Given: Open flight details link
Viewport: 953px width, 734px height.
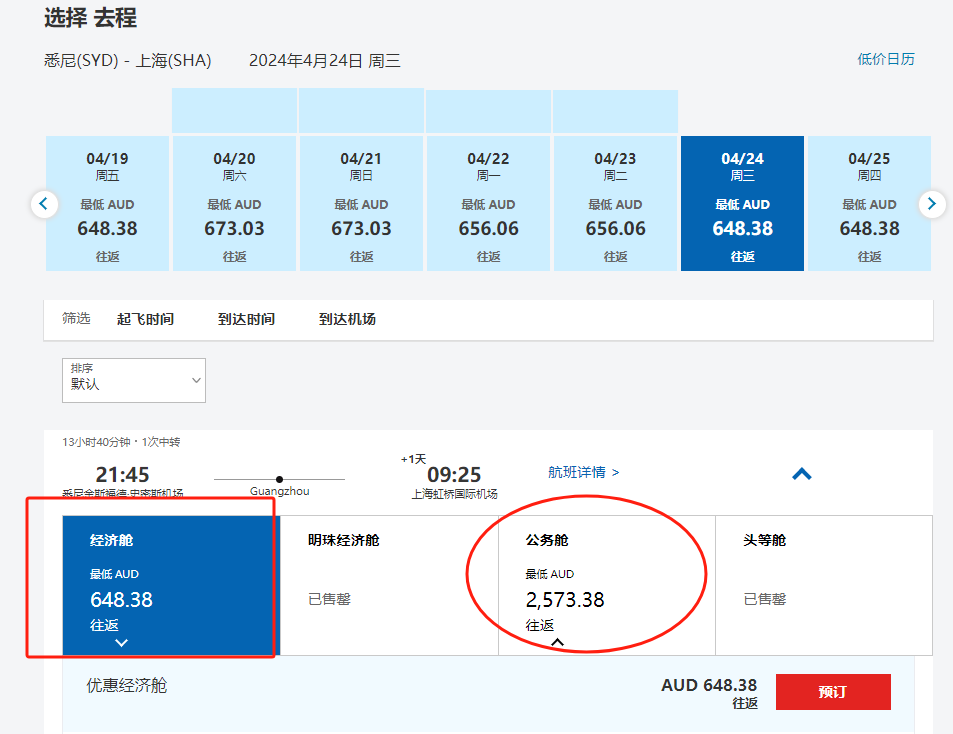Looking at the screenshot, I should point(583,472).
